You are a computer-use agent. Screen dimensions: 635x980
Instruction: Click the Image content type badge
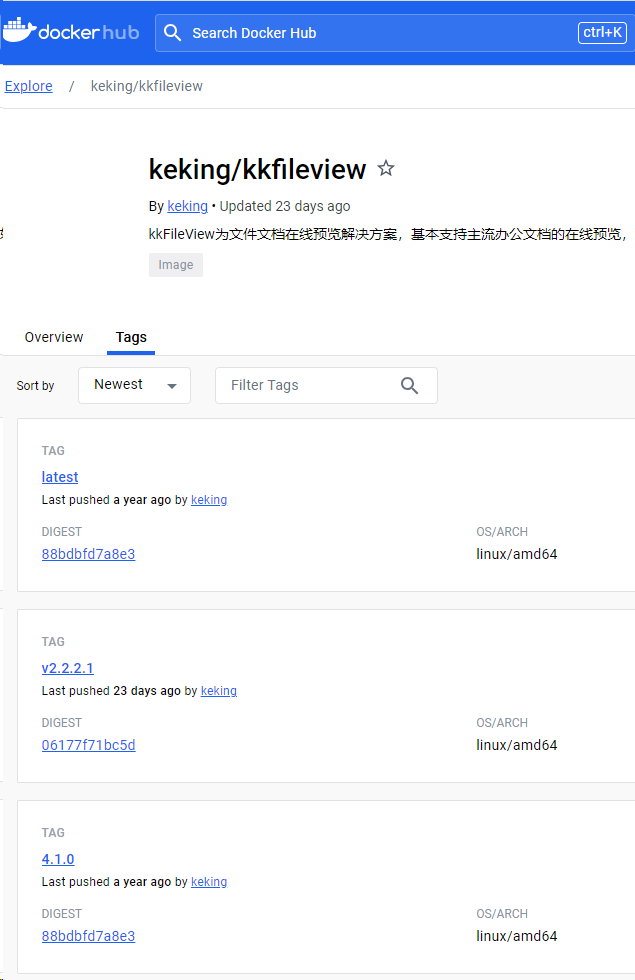175,264
